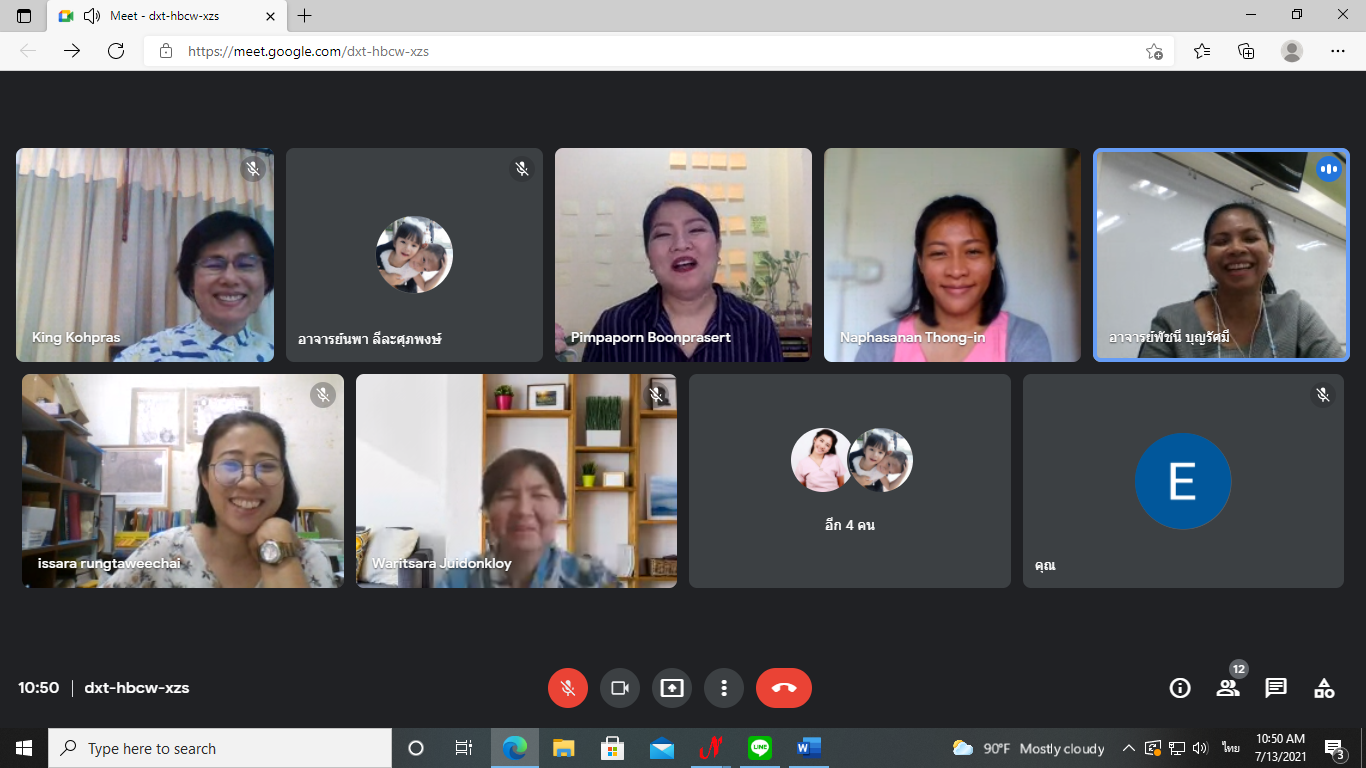Image resolution: width=1366 pixels, height=768 pixels.
Task: Add this page to favorites star
Action: (x=1154, y=51)
